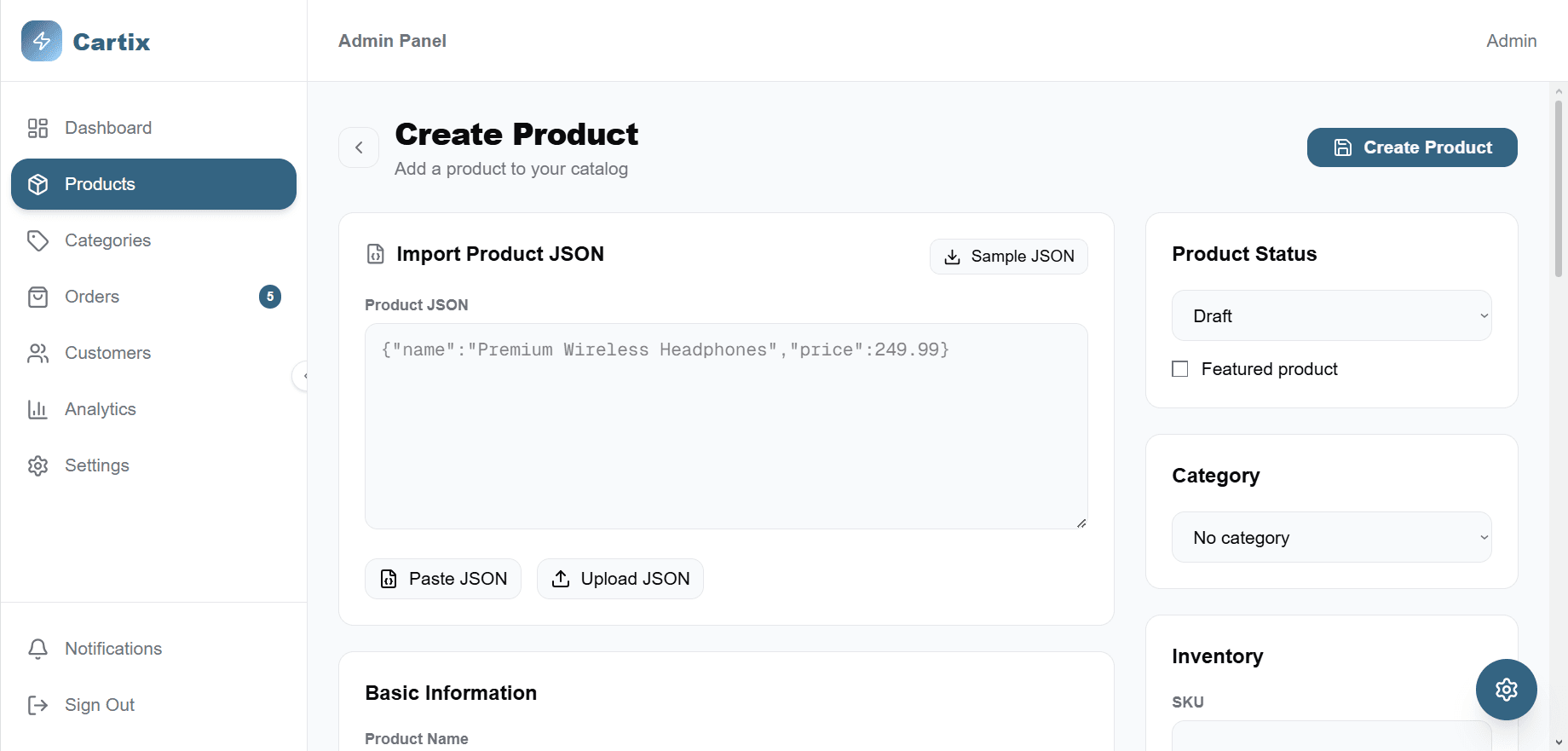Click the Settings gear icon in sidebar
Image resolution: width=1568 pixels, height=751 pixels.
click(x=37, y=465)
